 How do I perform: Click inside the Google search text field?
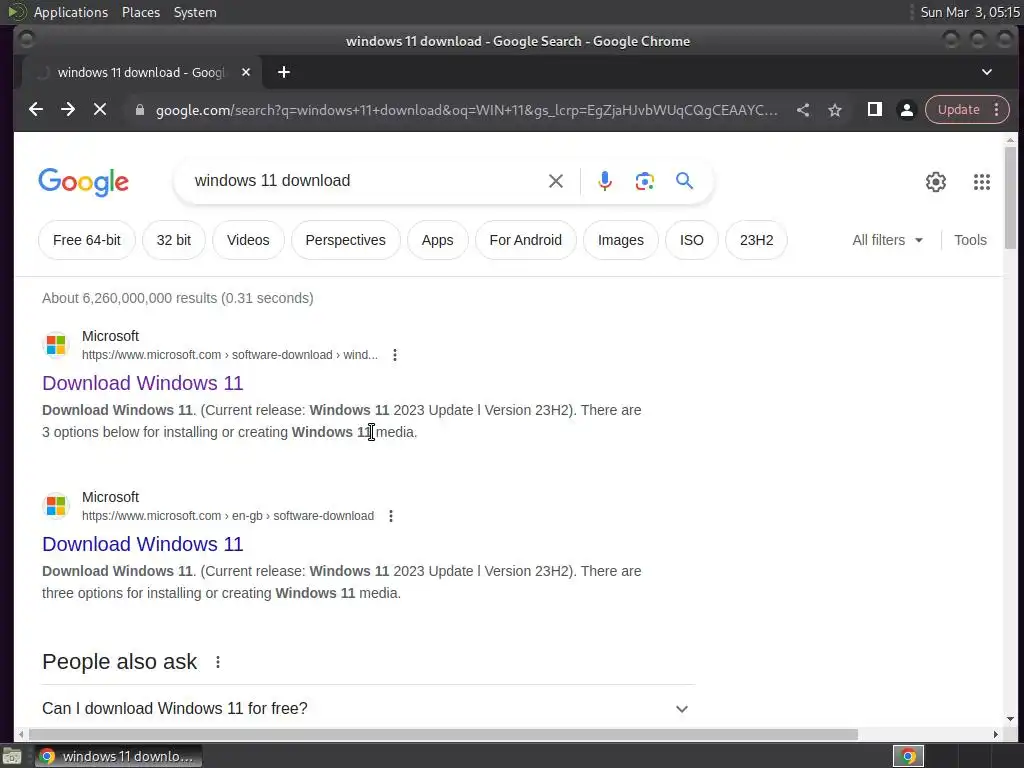[366, 181]
